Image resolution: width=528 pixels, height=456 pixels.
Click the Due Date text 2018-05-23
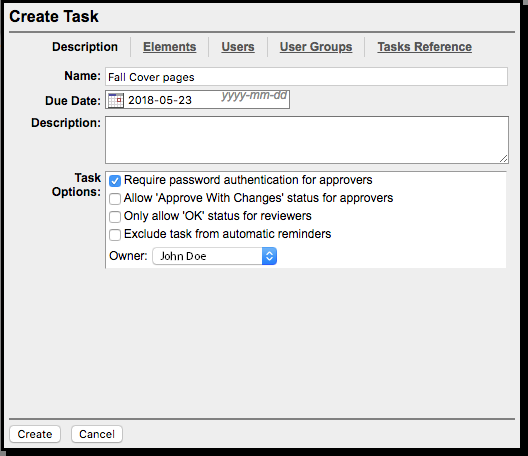click(160, 100)
